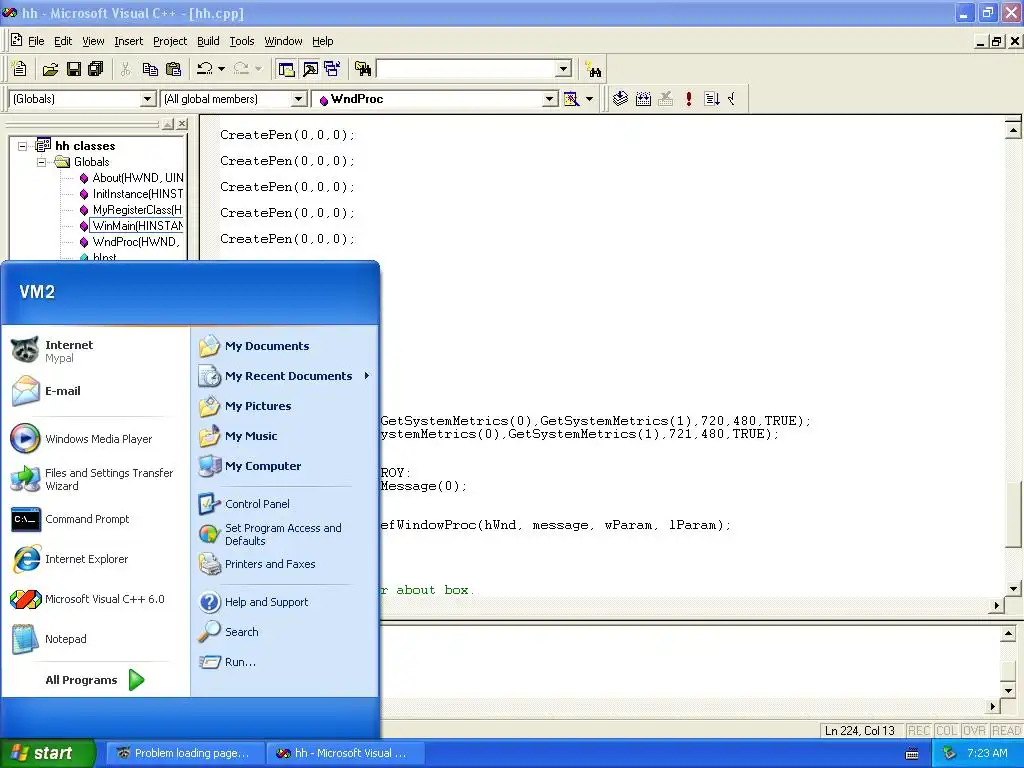Select About(HWND, UIN in class tree
This screenshot has width=1024, height=768.
138,178
